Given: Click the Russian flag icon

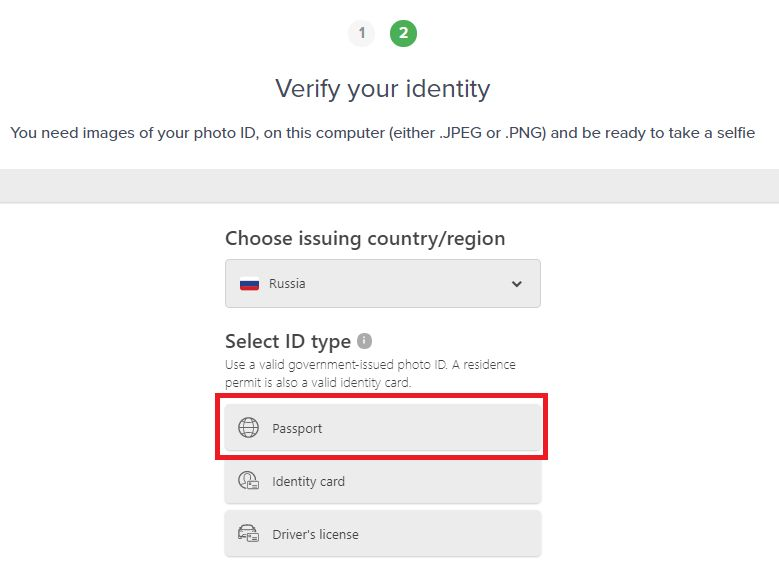Looking at the screenshot, I should tap(249, 284).
